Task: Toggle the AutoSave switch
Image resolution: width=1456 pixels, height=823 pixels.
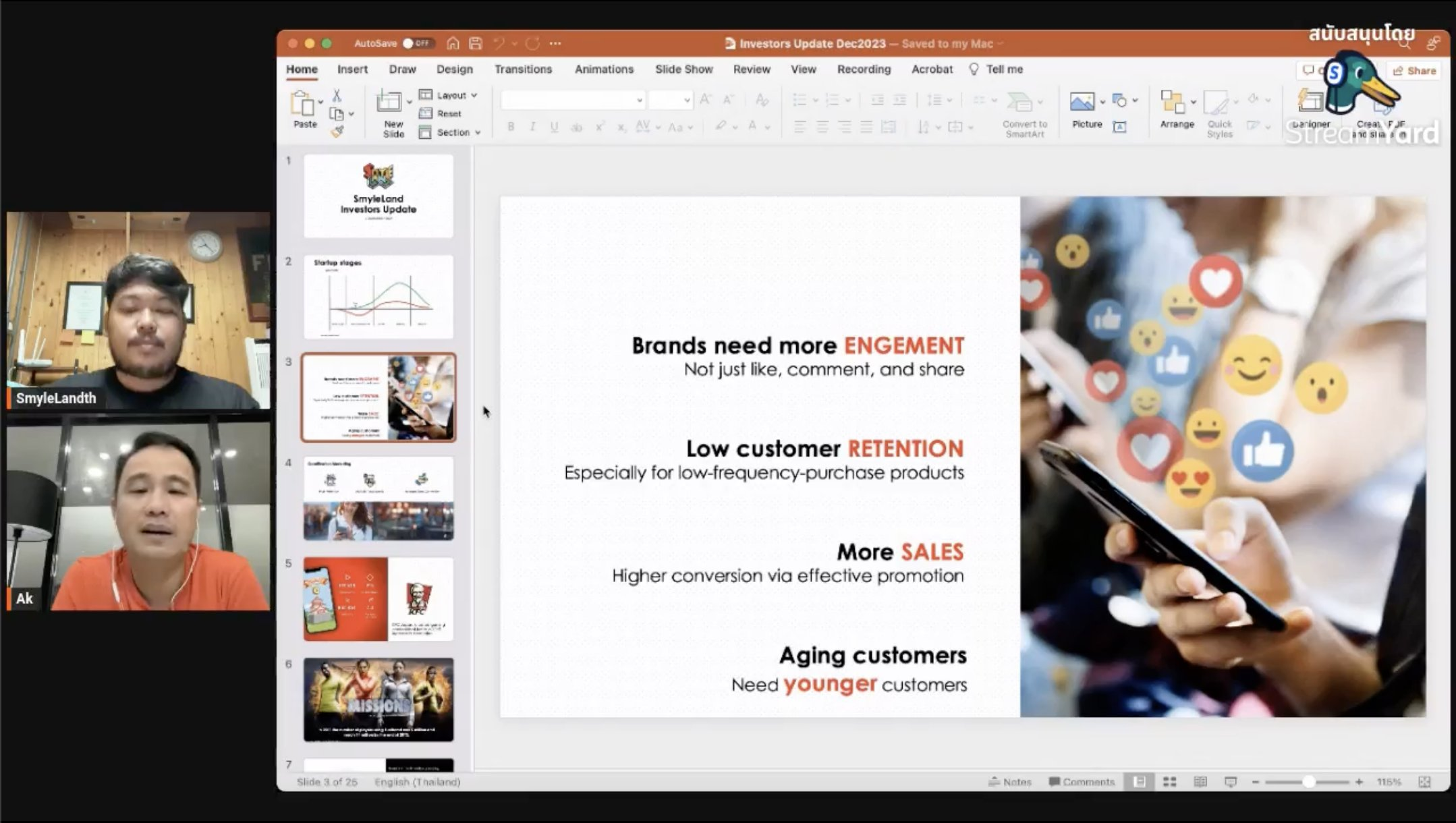Action: pyautogui.click(x=417, y=44)
